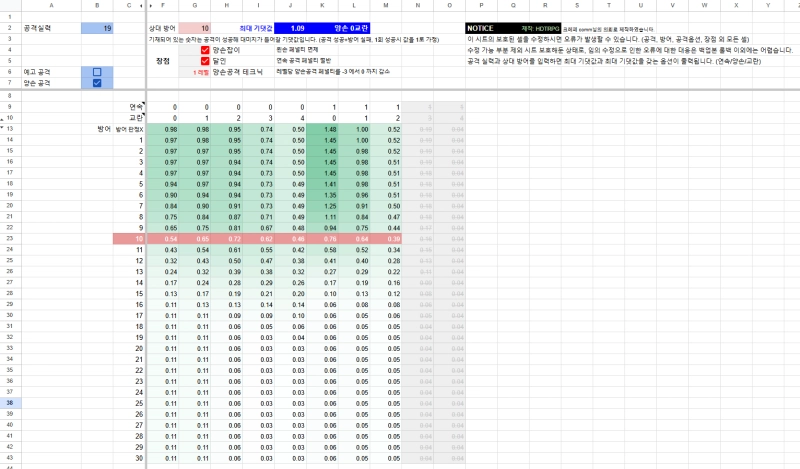
Task: Click the up arrow on row 10 header
Action: pyautogui.click(x=5, y=117)
